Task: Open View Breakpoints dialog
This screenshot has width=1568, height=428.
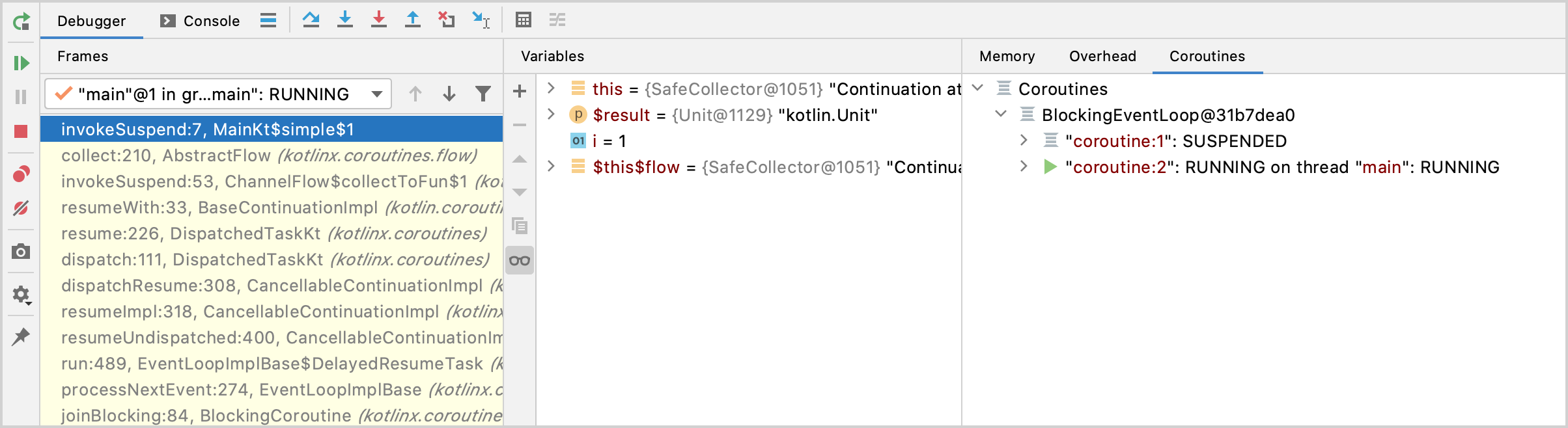Action: [21, 174]
